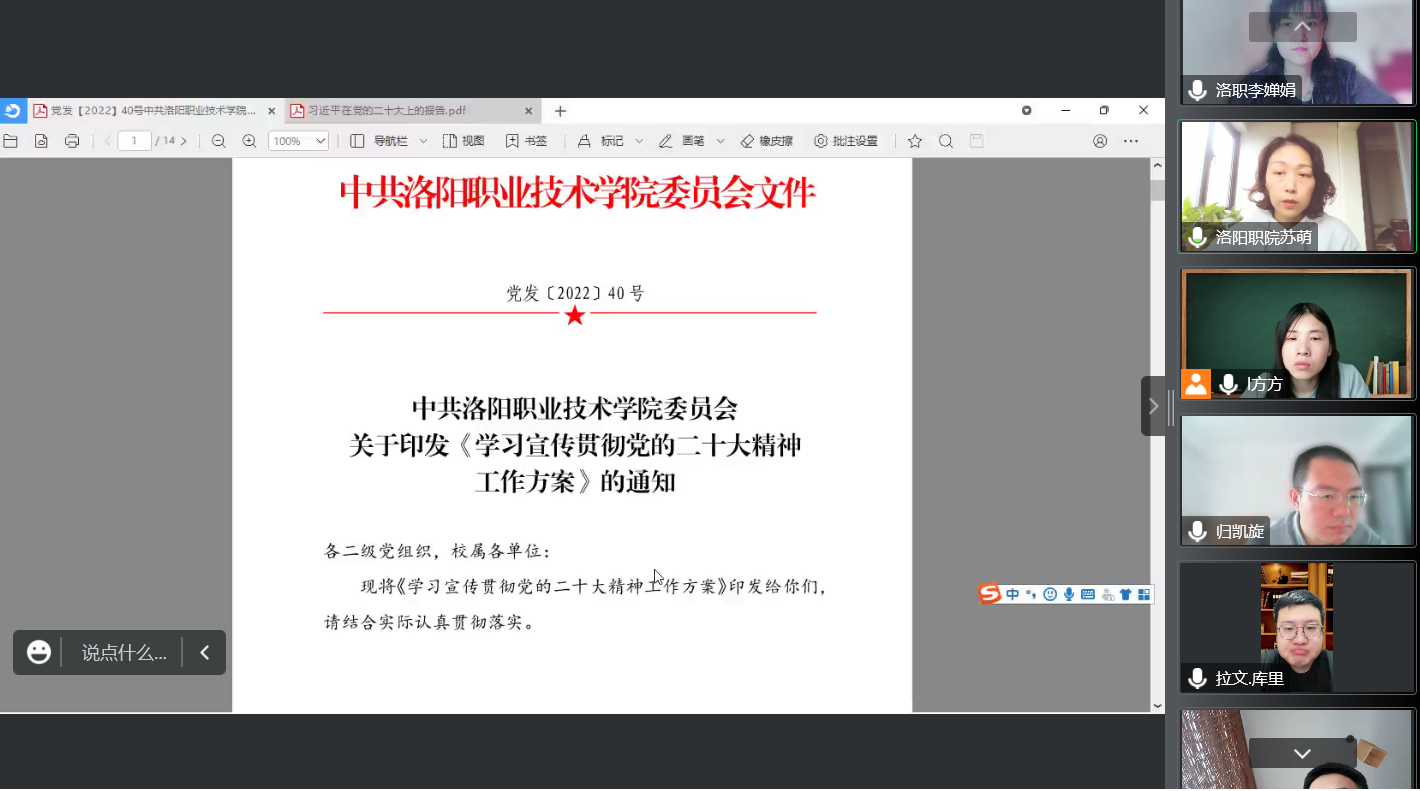Viewport: 1420px width, 791px height.
Task: Click the star favorite icon in toolbar
Action: [914, 141]
